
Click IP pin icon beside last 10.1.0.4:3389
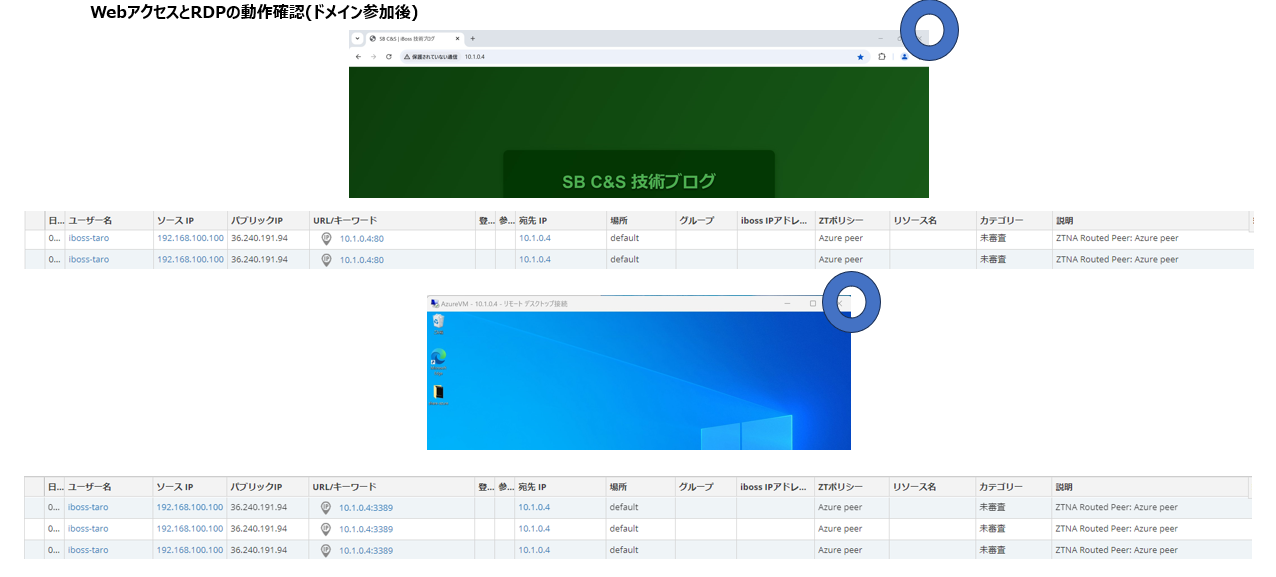(x=325, y=550)
